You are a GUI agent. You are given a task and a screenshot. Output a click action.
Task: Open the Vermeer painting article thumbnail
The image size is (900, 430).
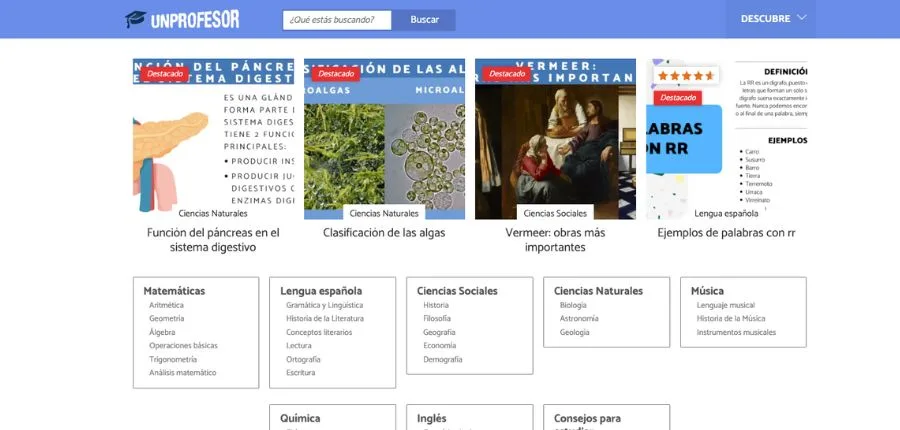point(555,138)
